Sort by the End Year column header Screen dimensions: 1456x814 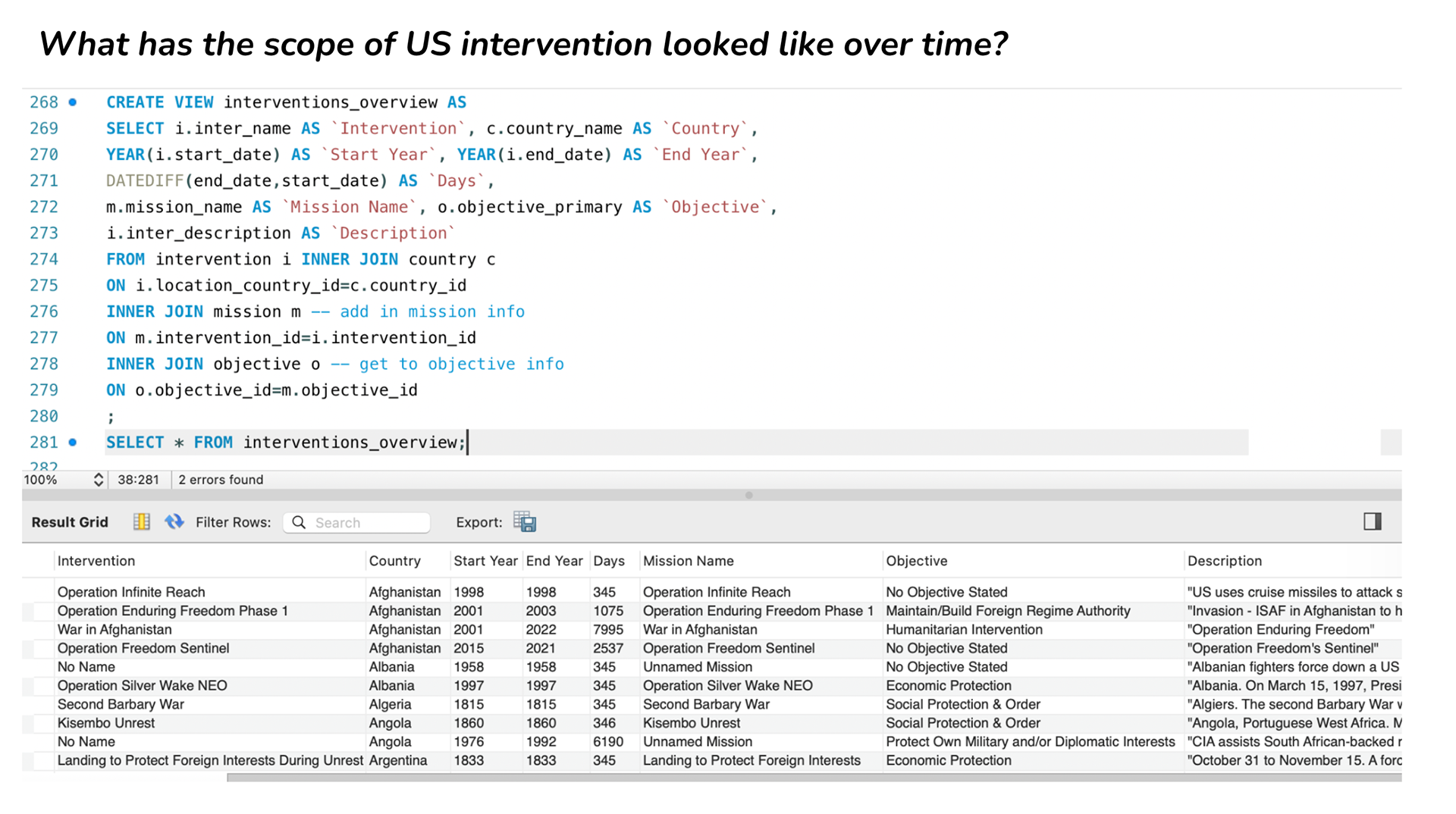click(x=554, y=561)
